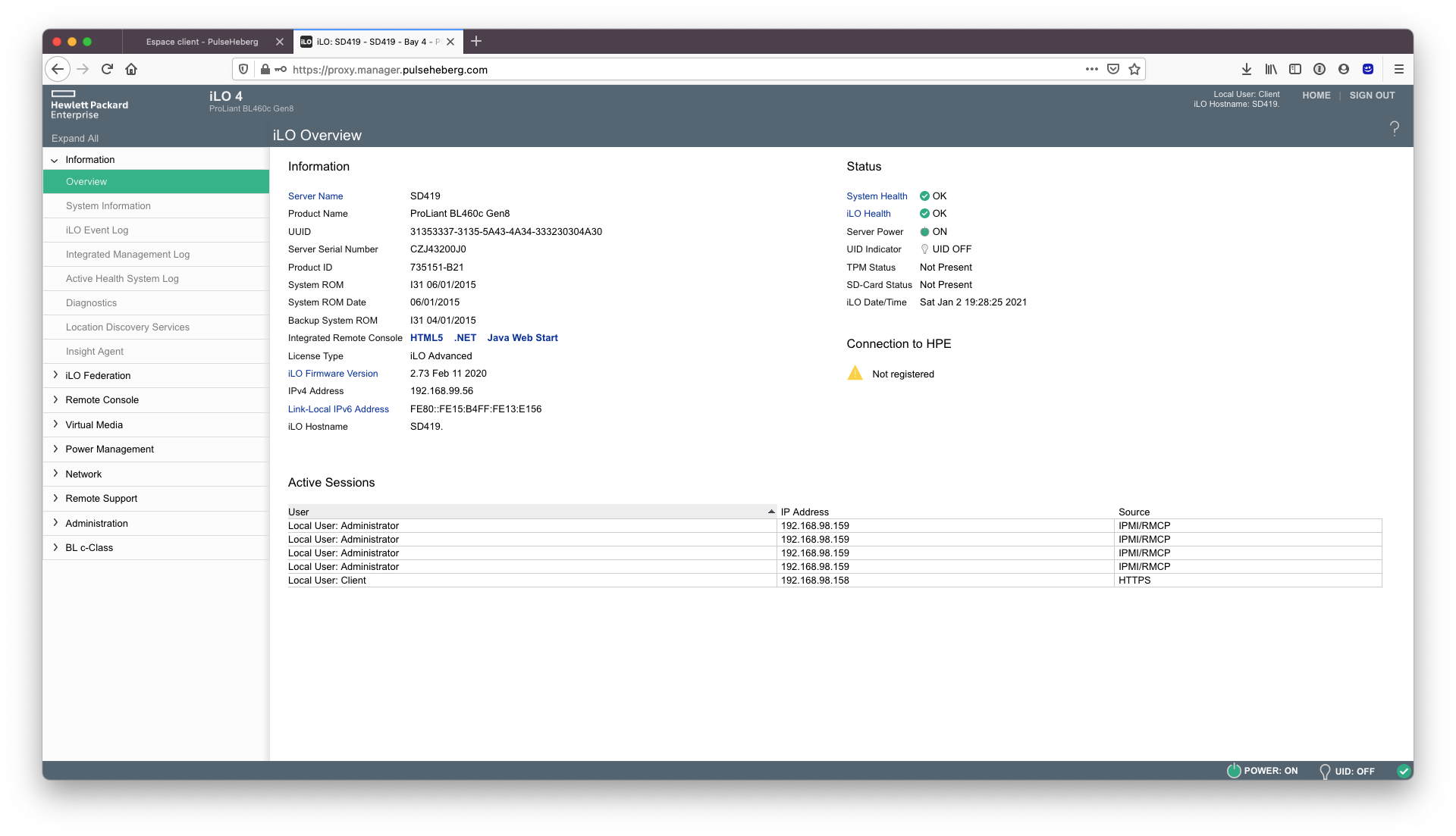
Task: Click the Hewlett Packard Enterprise logo
Action: pyautogui.click(x=89, y=105)
